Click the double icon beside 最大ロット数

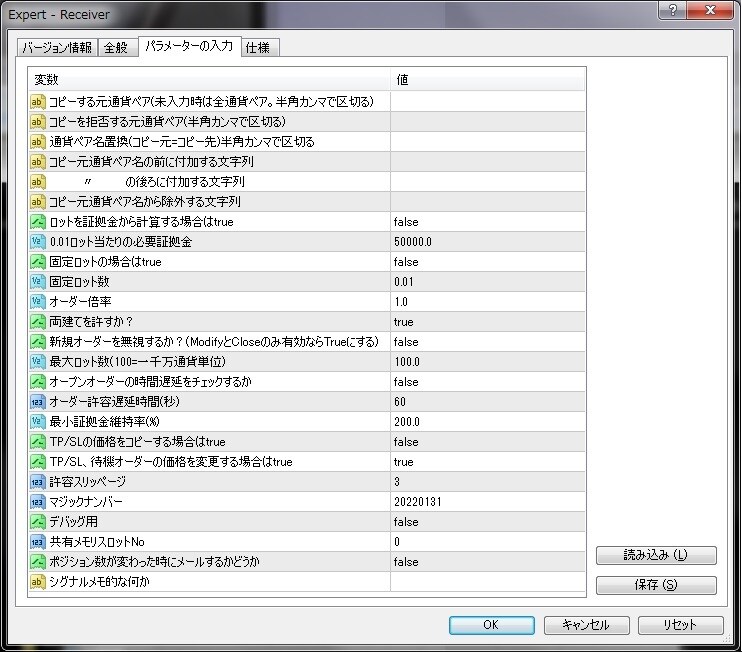coord(37,362)
